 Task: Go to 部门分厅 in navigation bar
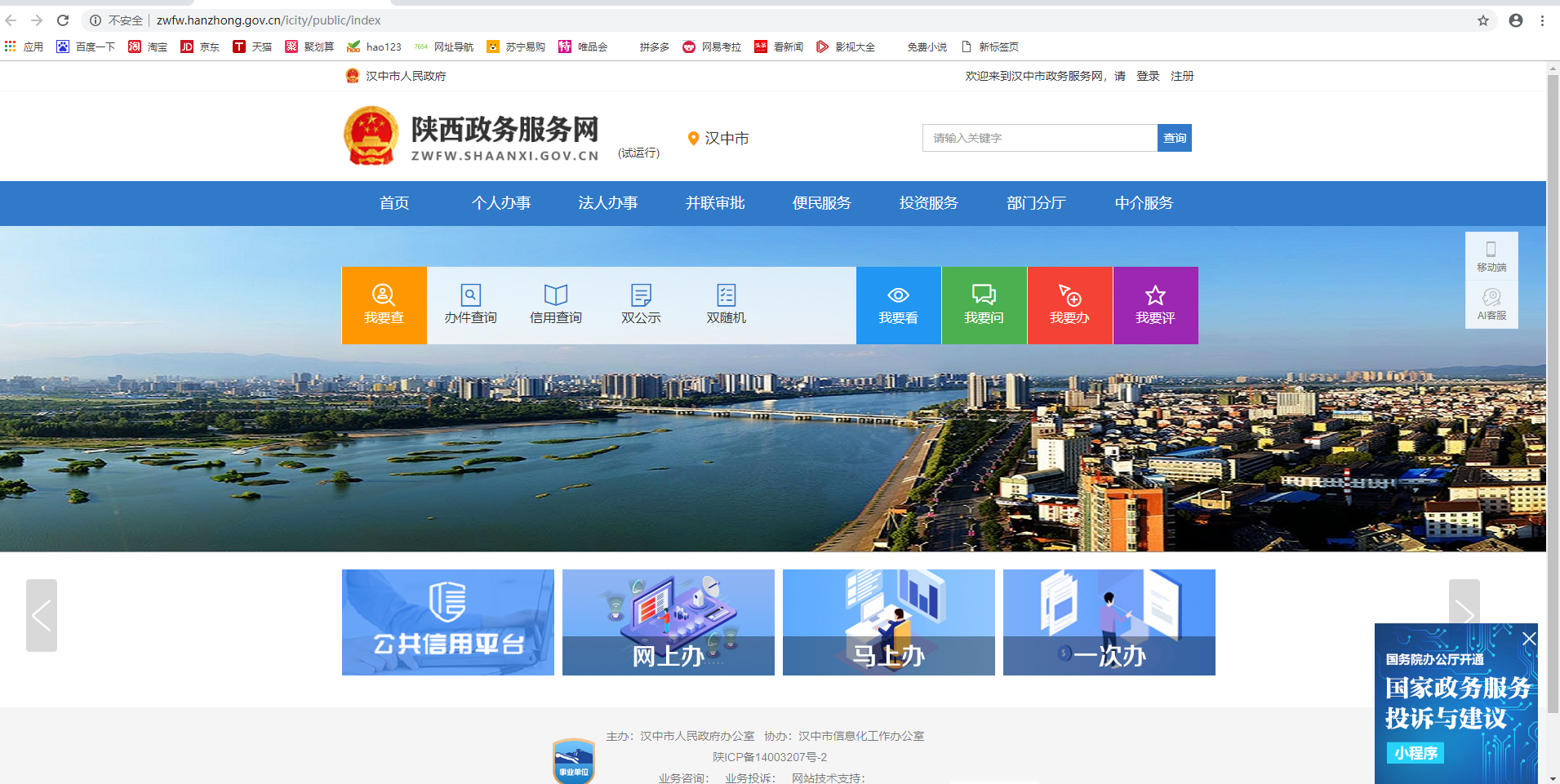(1036, 203)
